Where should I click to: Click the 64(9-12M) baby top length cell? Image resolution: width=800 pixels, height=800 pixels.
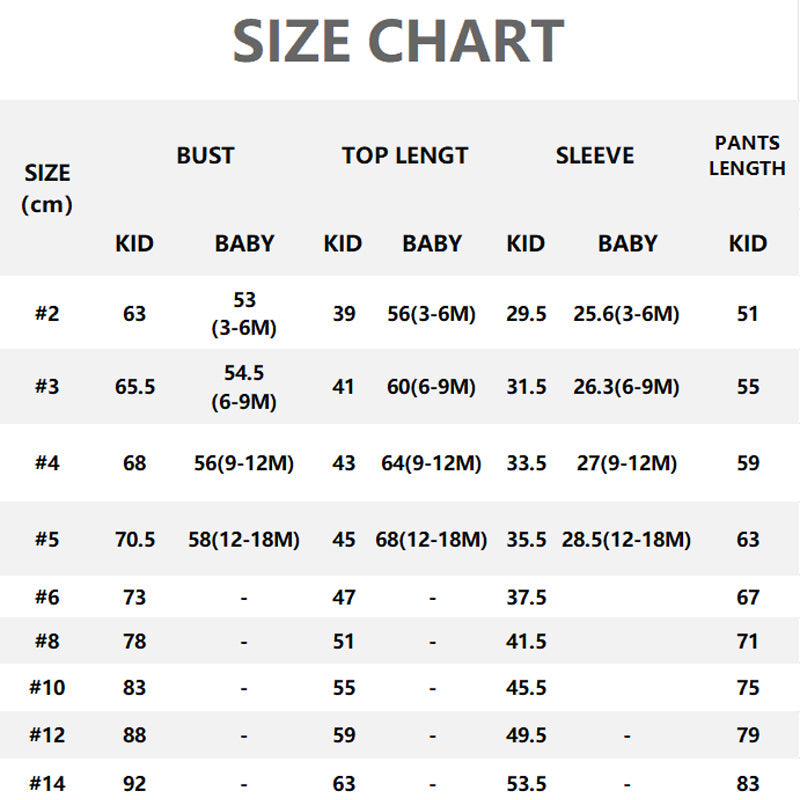(432, 463)
